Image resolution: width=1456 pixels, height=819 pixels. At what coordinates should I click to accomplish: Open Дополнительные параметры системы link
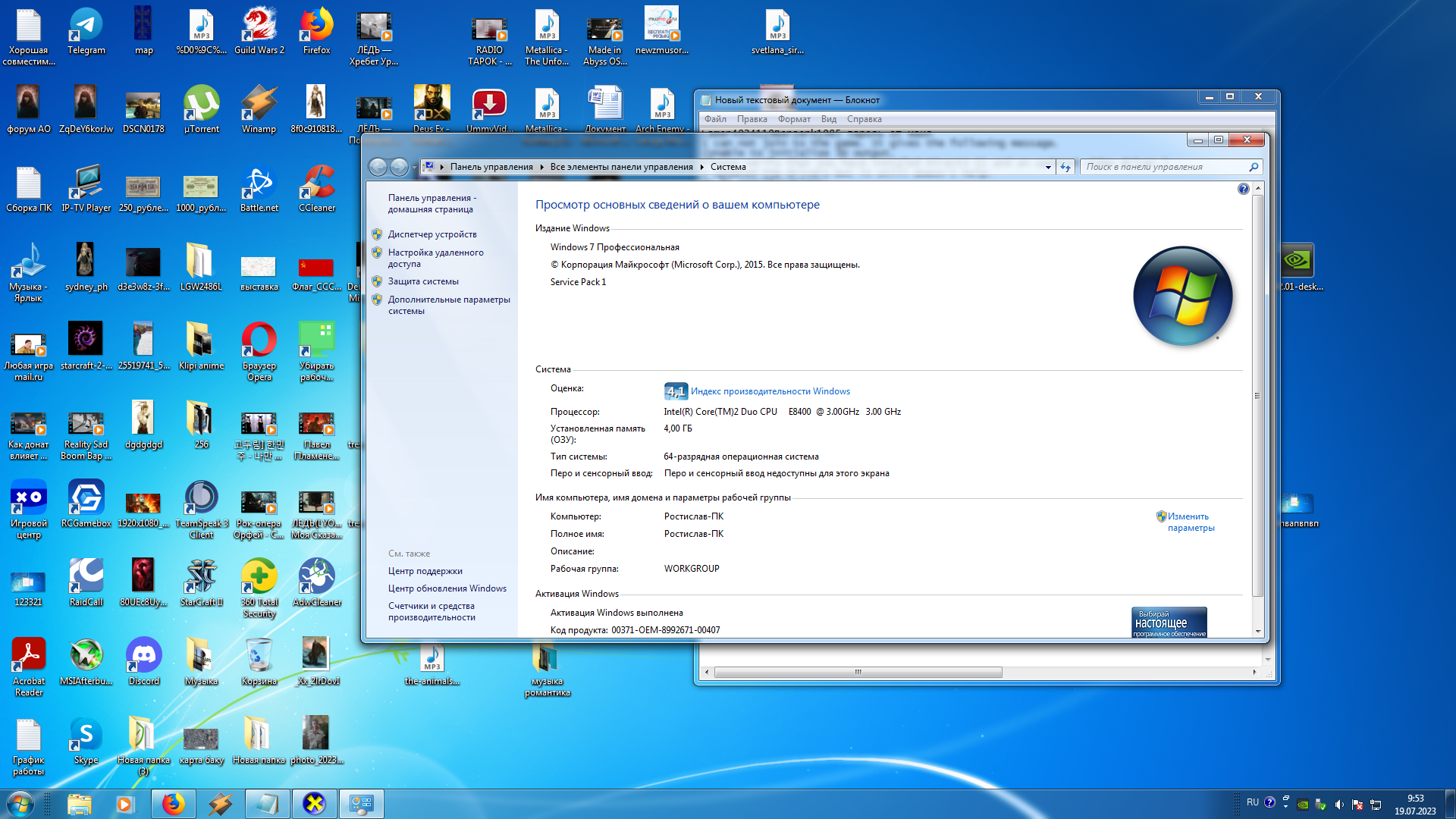pos(449,305)
